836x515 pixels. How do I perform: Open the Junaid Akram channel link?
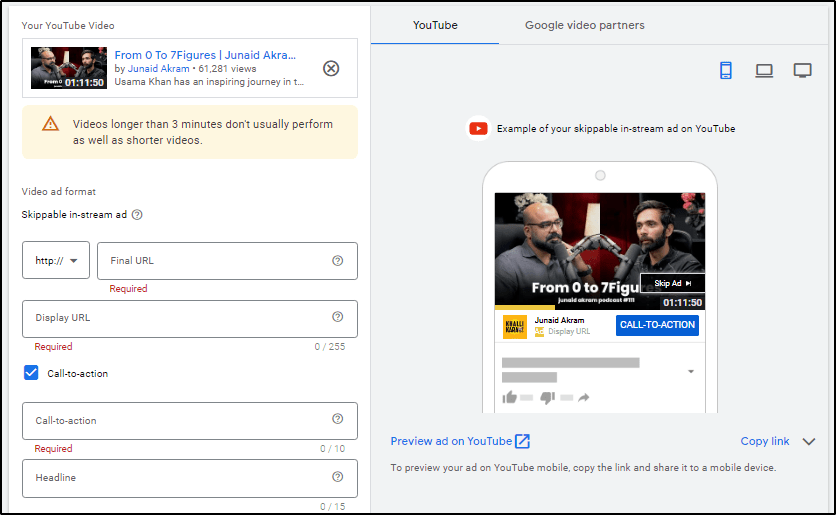pyautogui.click(x=158, y=69)
